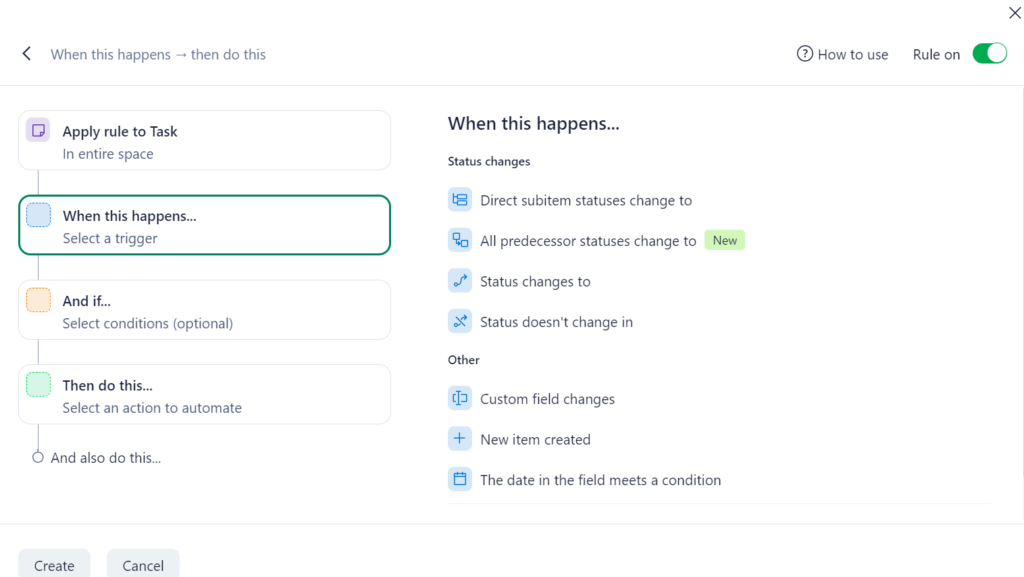Click the Create button
The height and width of the screenshot is (577, 1024).
tap(54, 564)
